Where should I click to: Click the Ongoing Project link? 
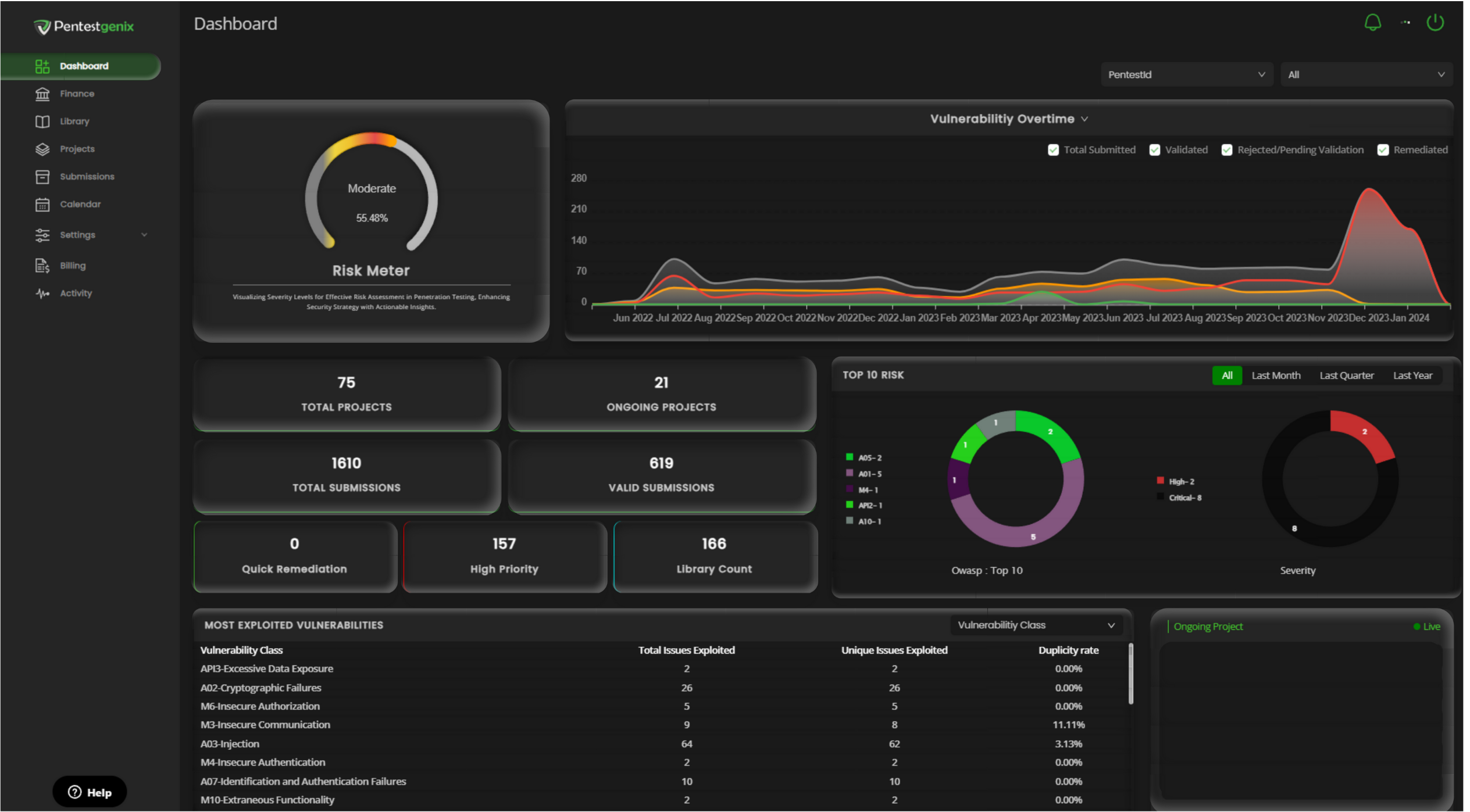click(1208, 627)
